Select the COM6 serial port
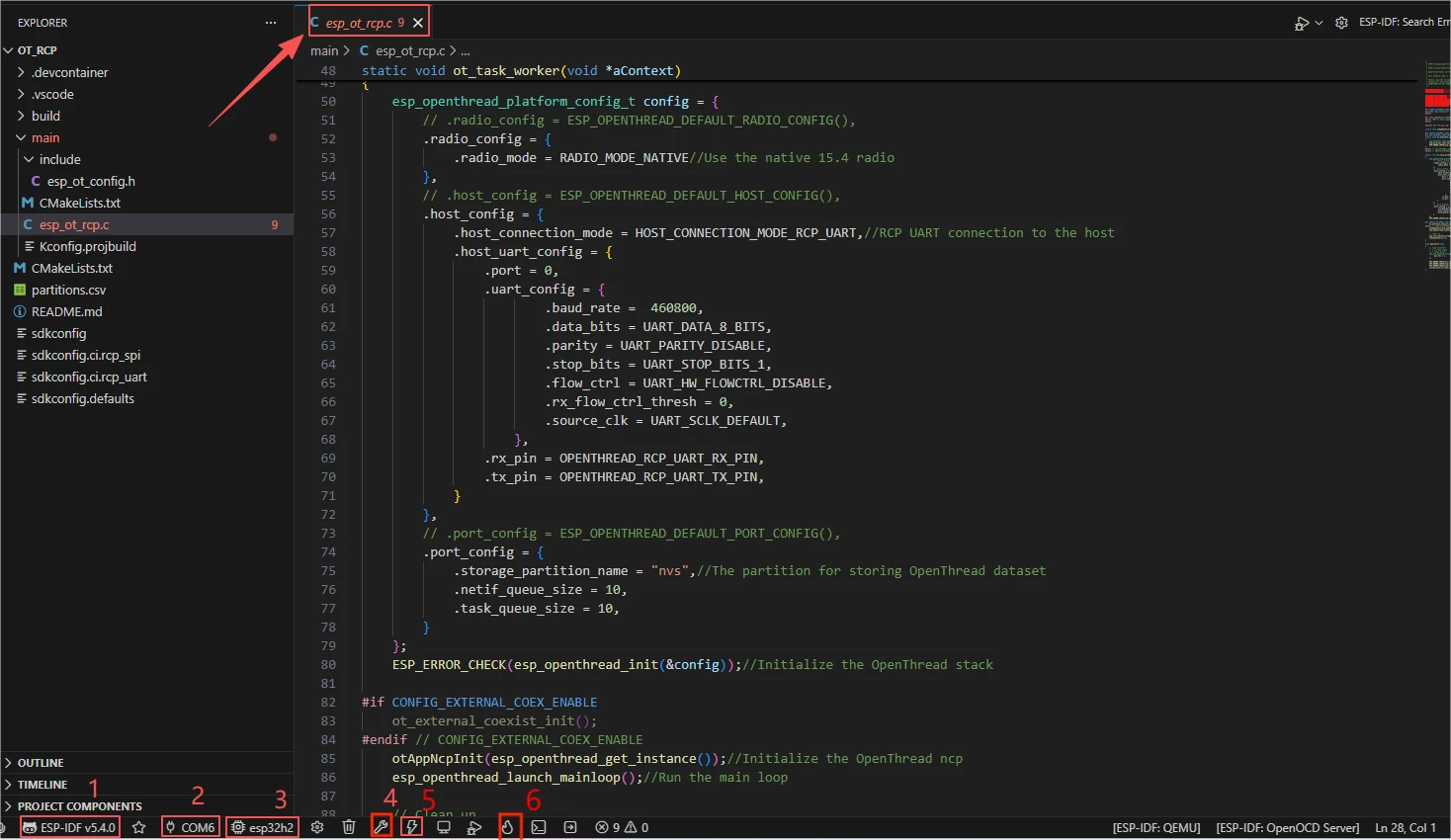Screen dimensions: 1451x840 point(191,827)
